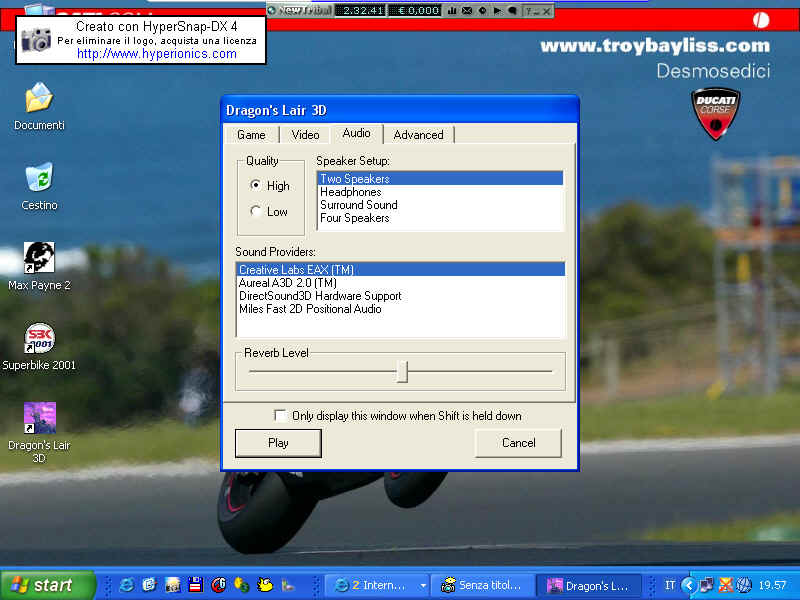Switch to the Senza titolo taskbar window

pos(483,585)
